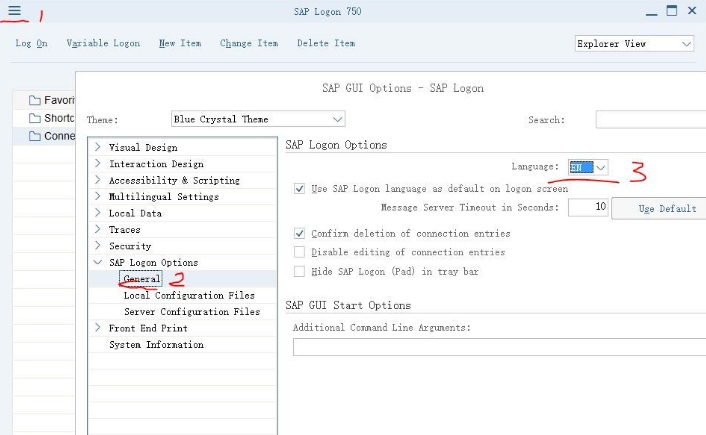Open the Favorites folder in SAP Logon
The image size is (706, 435).
click(x=52, y=100)
